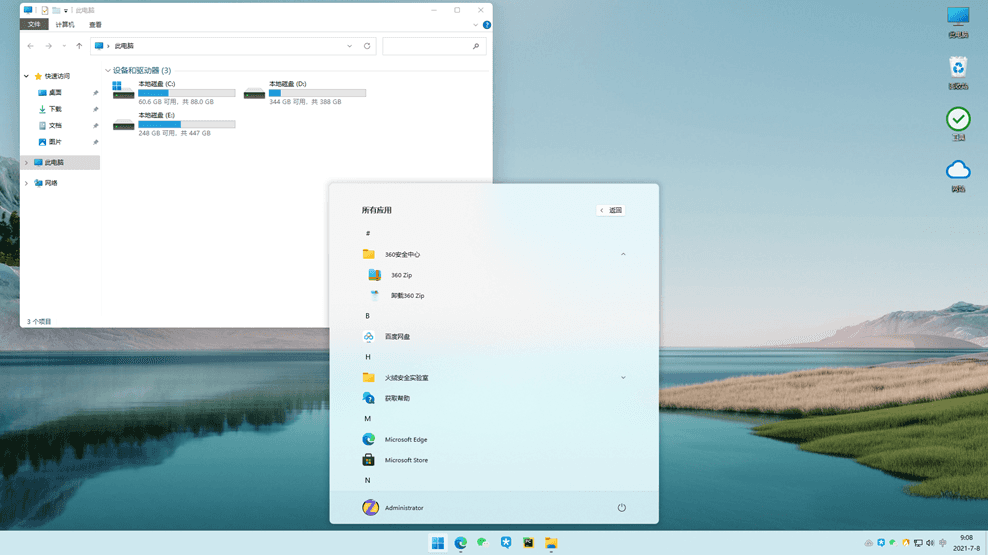
Task: Open the address bar history dropdown
Action: [x=349, y=46]
